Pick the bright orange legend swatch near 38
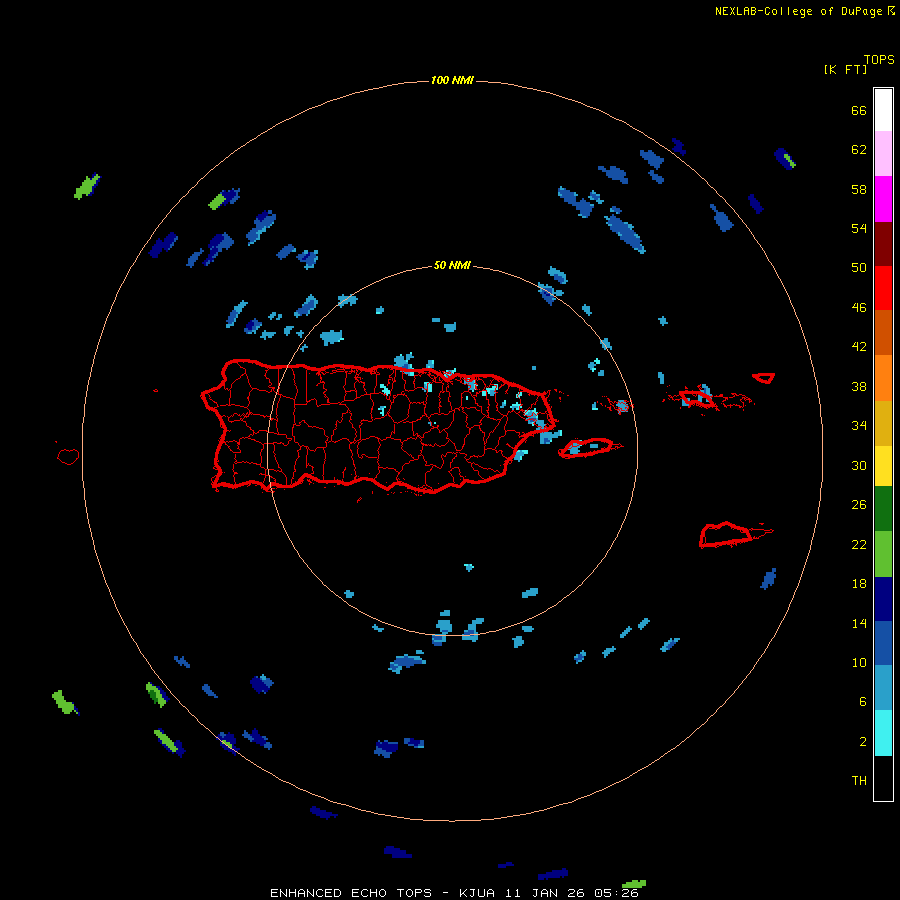The width and height of the screenshot is (900, 900). click(x=883, y=378)
